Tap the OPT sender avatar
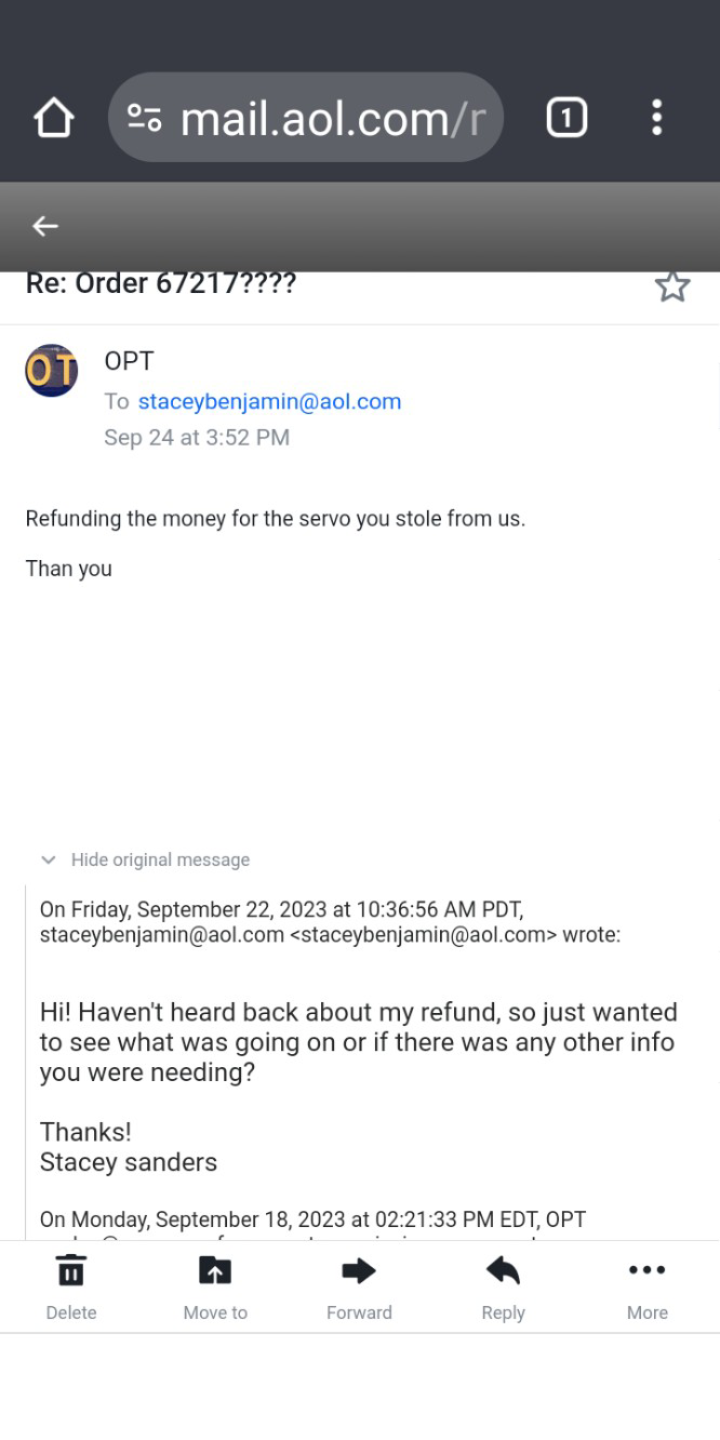 pos(51,370)
